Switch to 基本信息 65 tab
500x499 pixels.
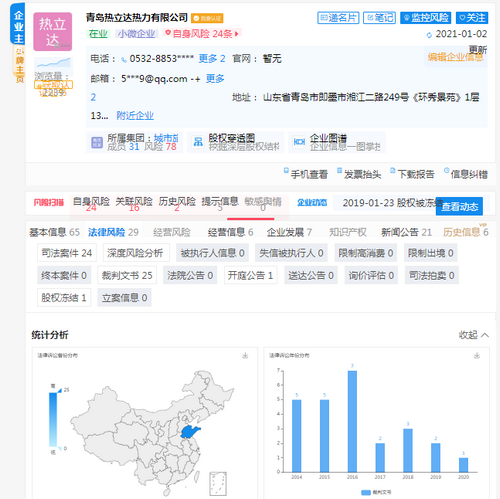click(54, 232)
